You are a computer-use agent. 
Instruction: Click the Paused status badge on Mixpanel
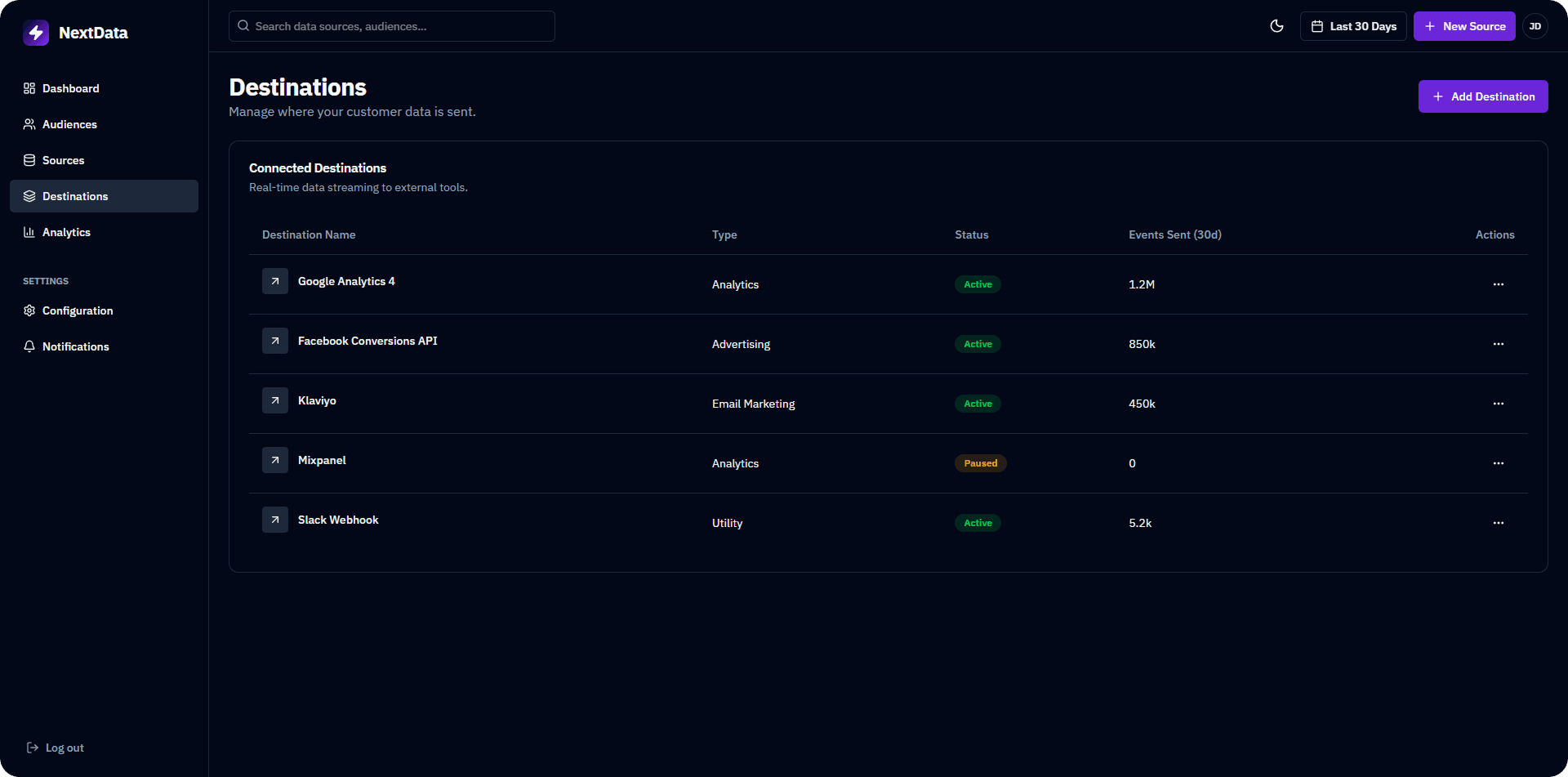[980, 463]
